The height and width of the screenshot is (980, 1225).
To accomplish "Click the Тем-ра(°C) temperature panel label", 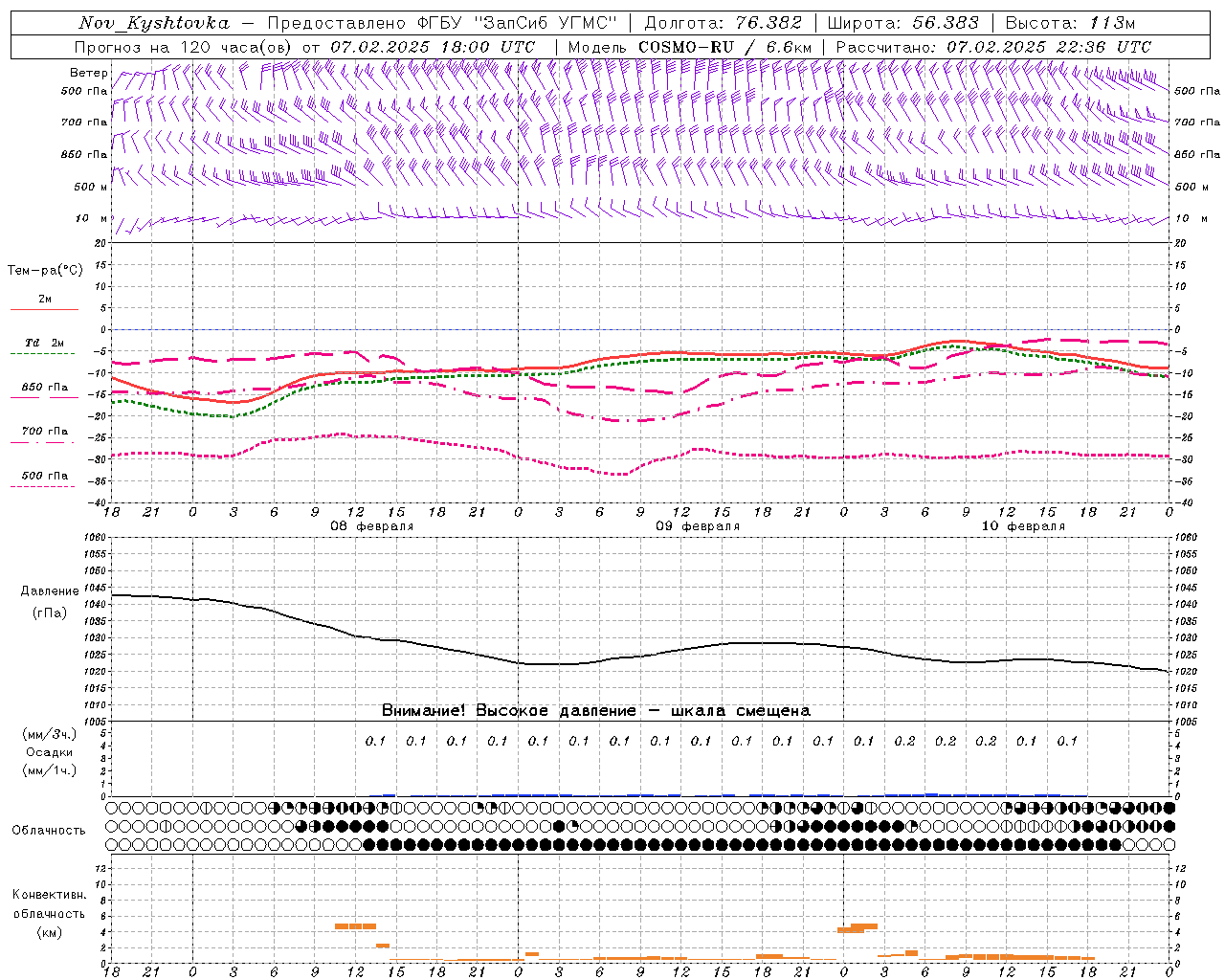I will pyautogui.click(x=45, y=271).
